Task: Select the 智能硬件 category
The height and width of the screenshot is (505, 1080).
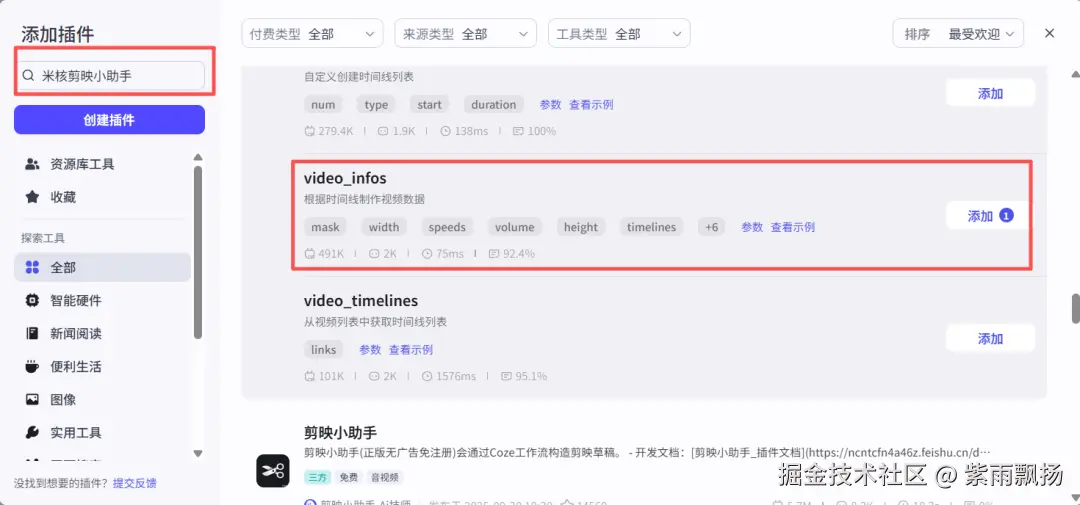Action: (102, 300)
